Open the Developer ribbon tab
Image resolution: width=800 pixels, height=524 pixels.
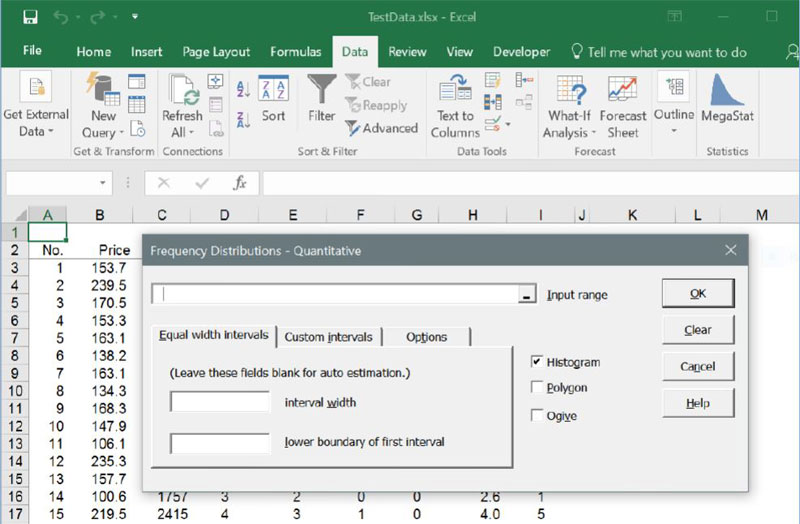[x=521, y=52]
